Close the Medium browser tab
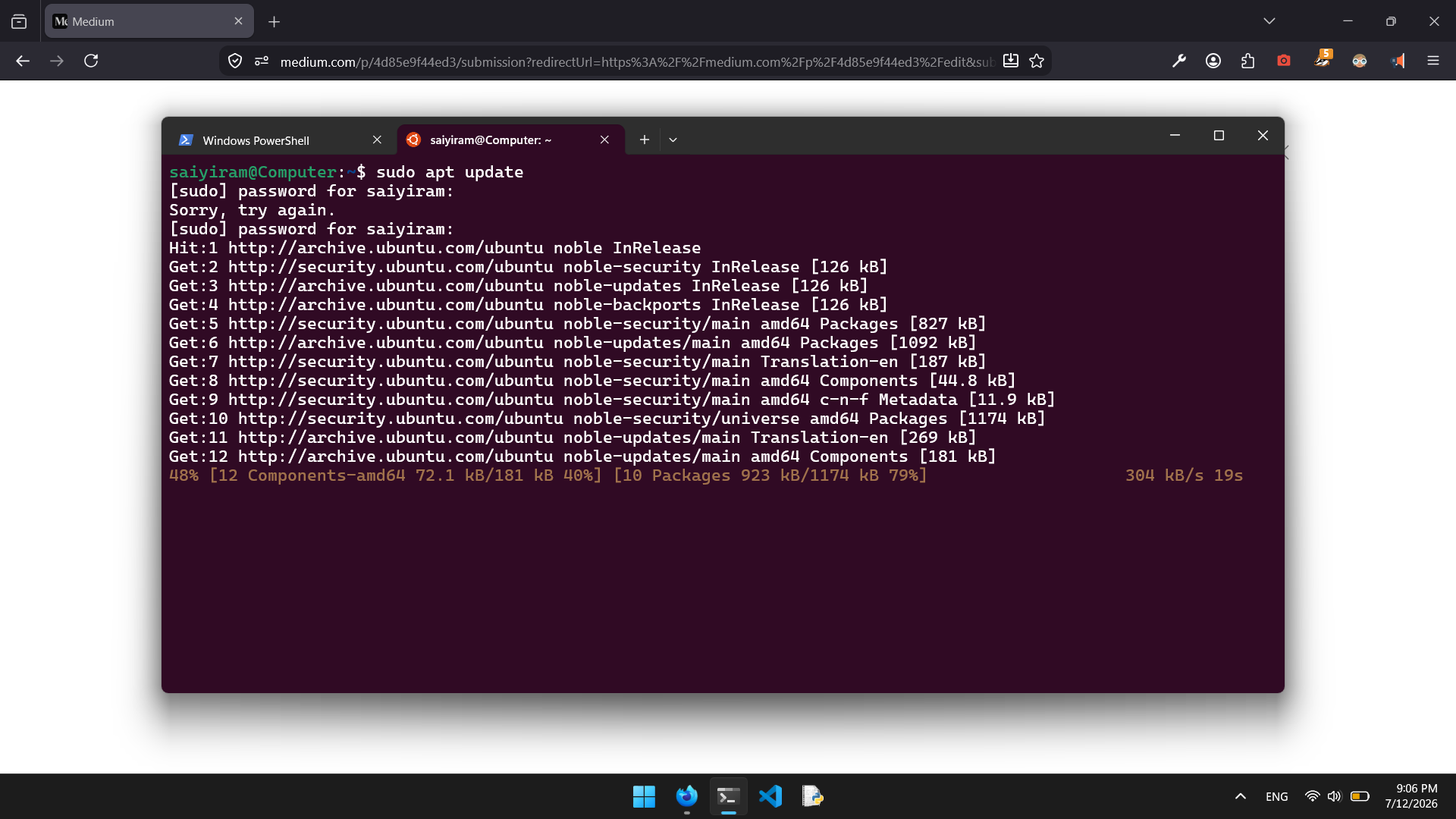Screen dimensions: 1456x819 [238, 21]
